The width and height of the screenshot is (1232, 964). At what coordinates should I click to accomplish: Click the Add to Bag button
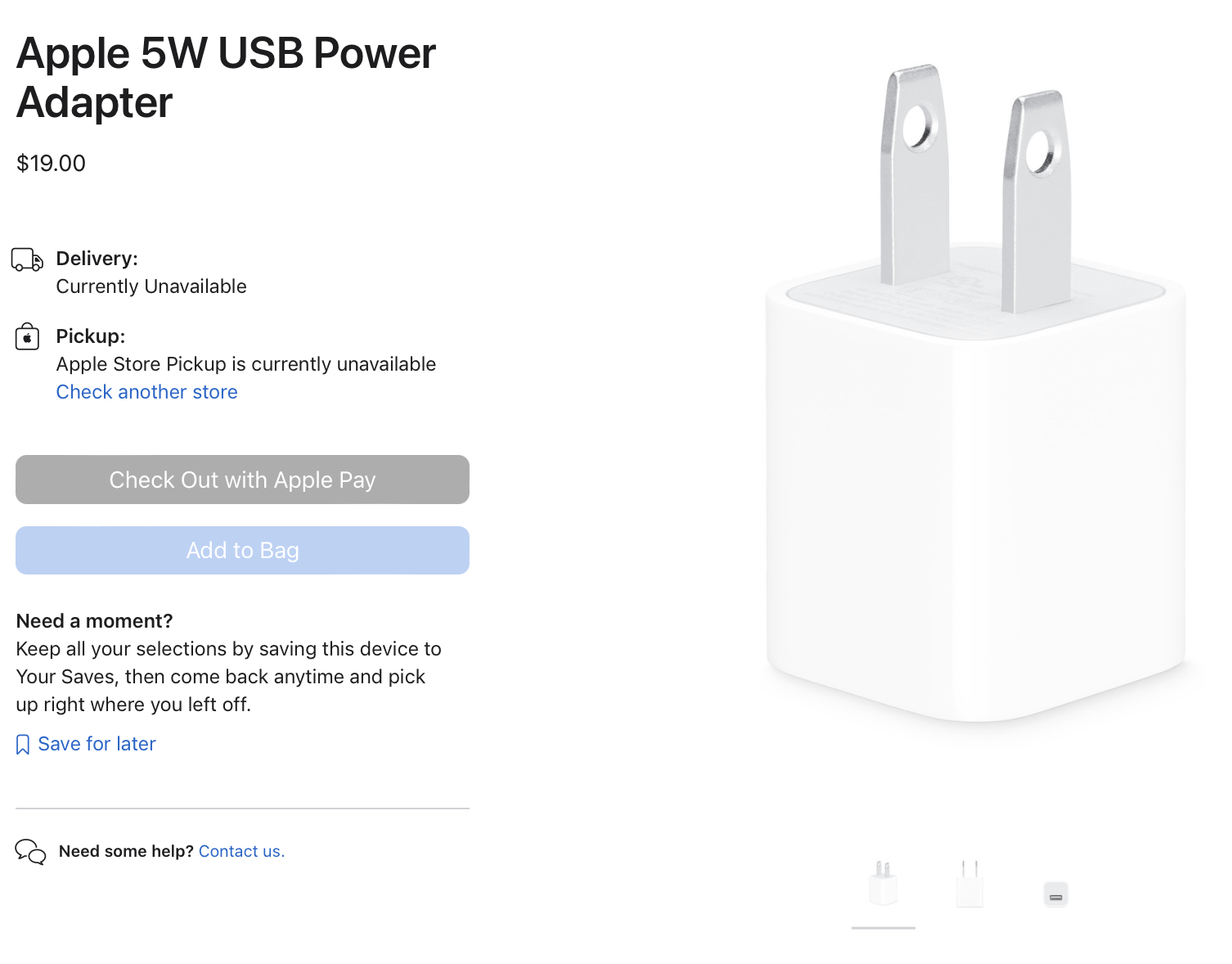point(242,551)
